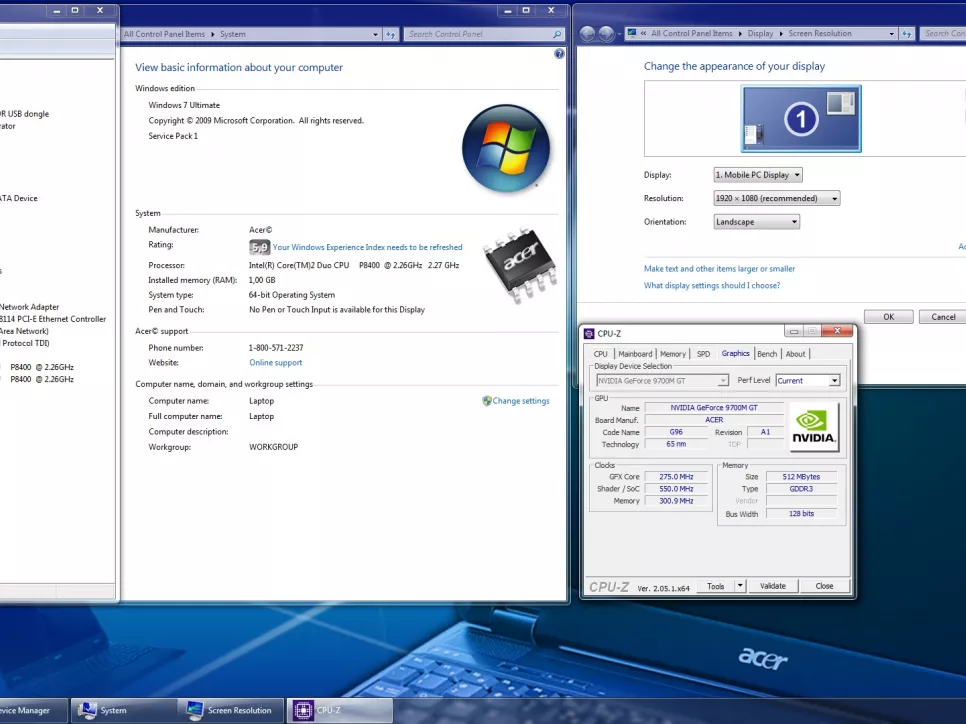
Task: Open the Resolution dropdown
Action: (x=776, y=198)
